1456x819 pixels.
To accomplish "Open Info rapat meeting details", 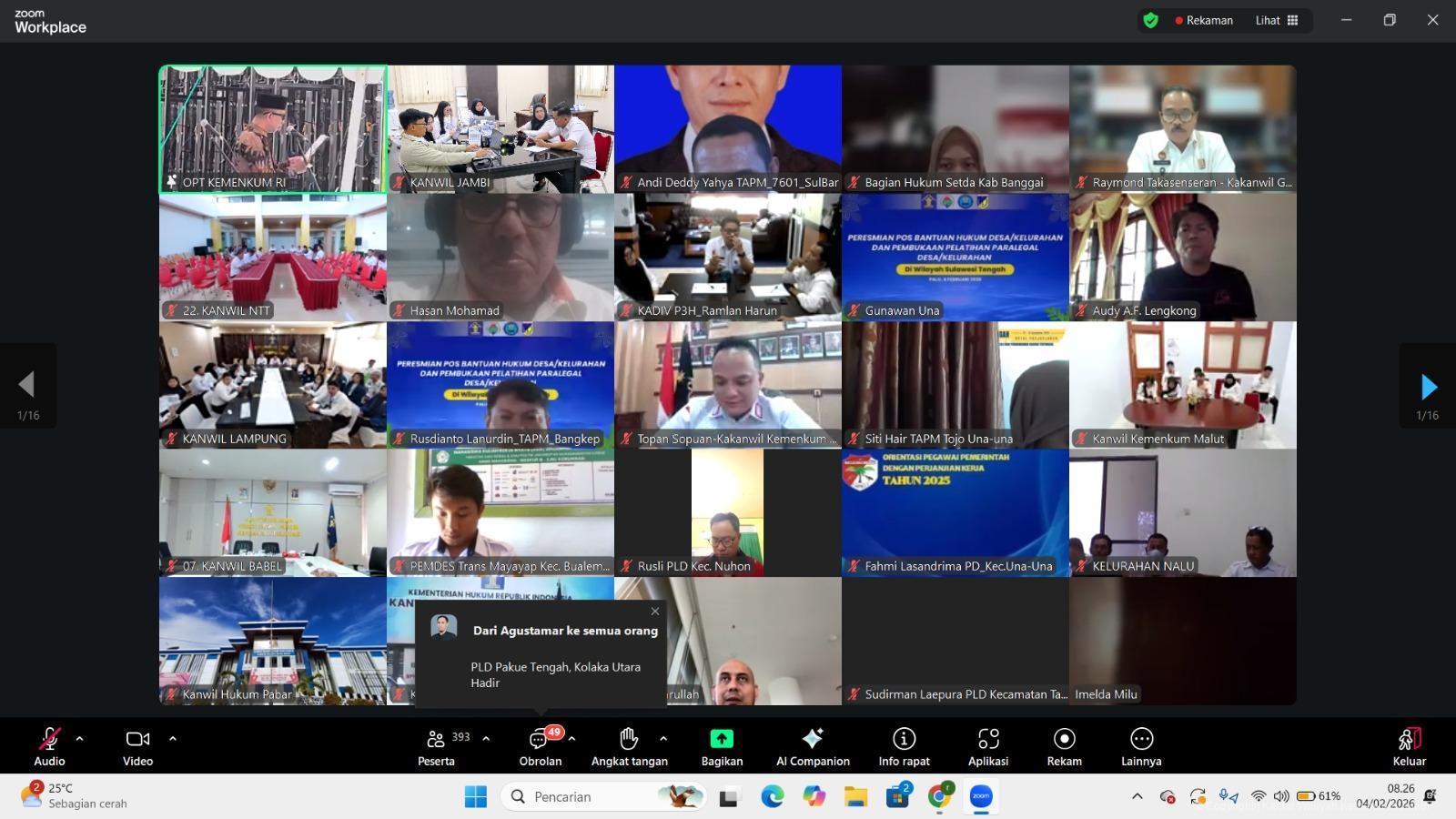I will click(904, 746).
